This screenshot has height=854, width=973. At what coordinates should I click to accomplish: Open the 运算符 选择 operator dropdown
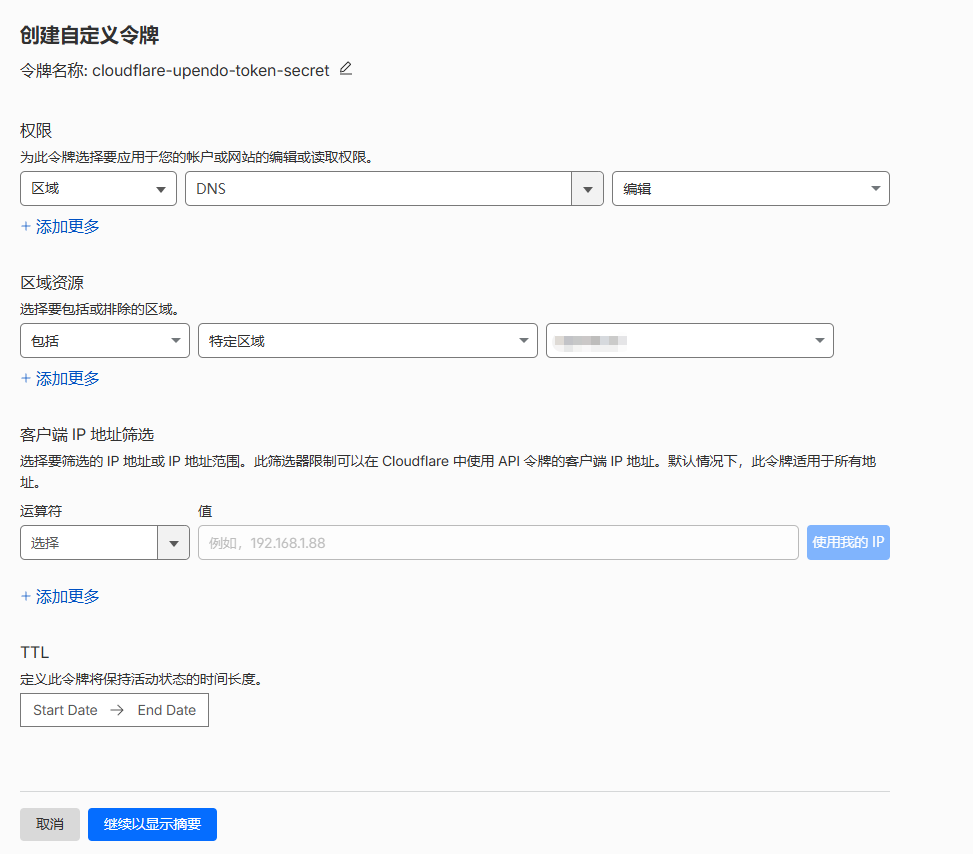pyautogui.click(x=105, y=543)
